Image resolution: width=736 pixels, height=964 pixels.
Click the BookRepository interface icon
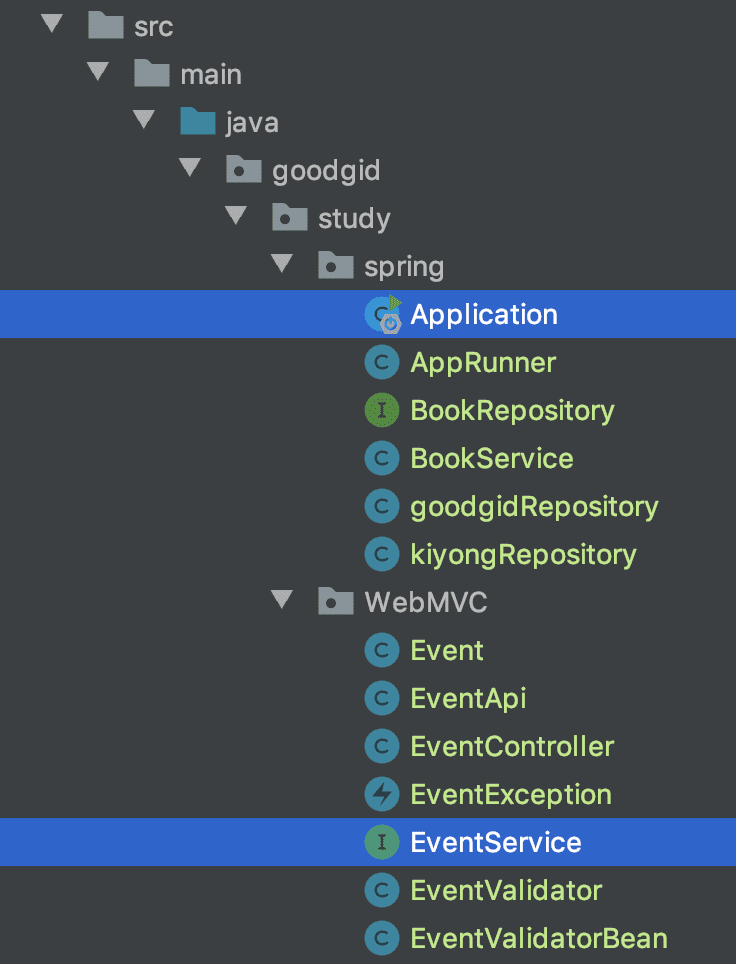point(382,410)
